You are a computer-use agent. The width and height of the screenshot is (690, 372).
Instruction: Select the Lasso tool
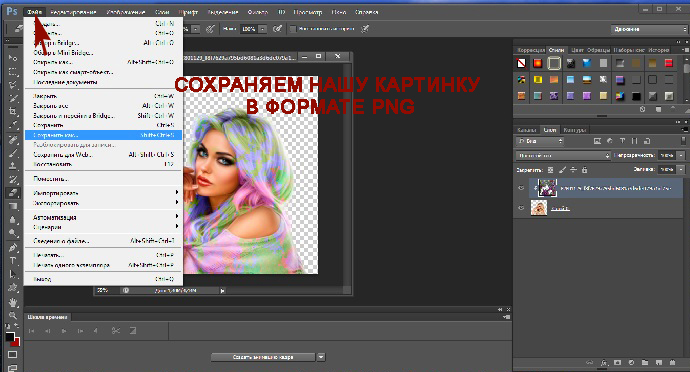pyautogui.click(x=13, y=85)
